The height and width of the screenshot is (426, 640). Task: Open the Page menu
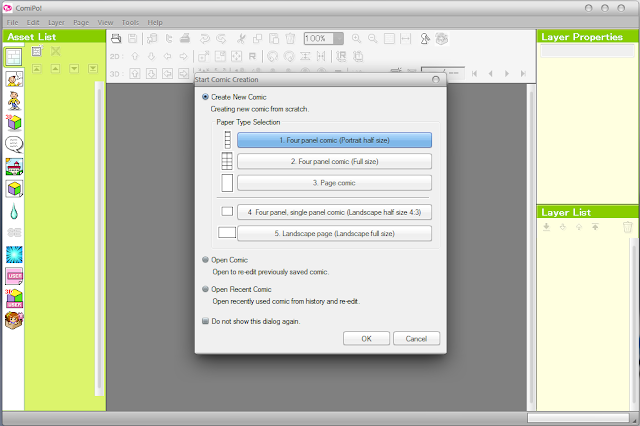point(81,22)
